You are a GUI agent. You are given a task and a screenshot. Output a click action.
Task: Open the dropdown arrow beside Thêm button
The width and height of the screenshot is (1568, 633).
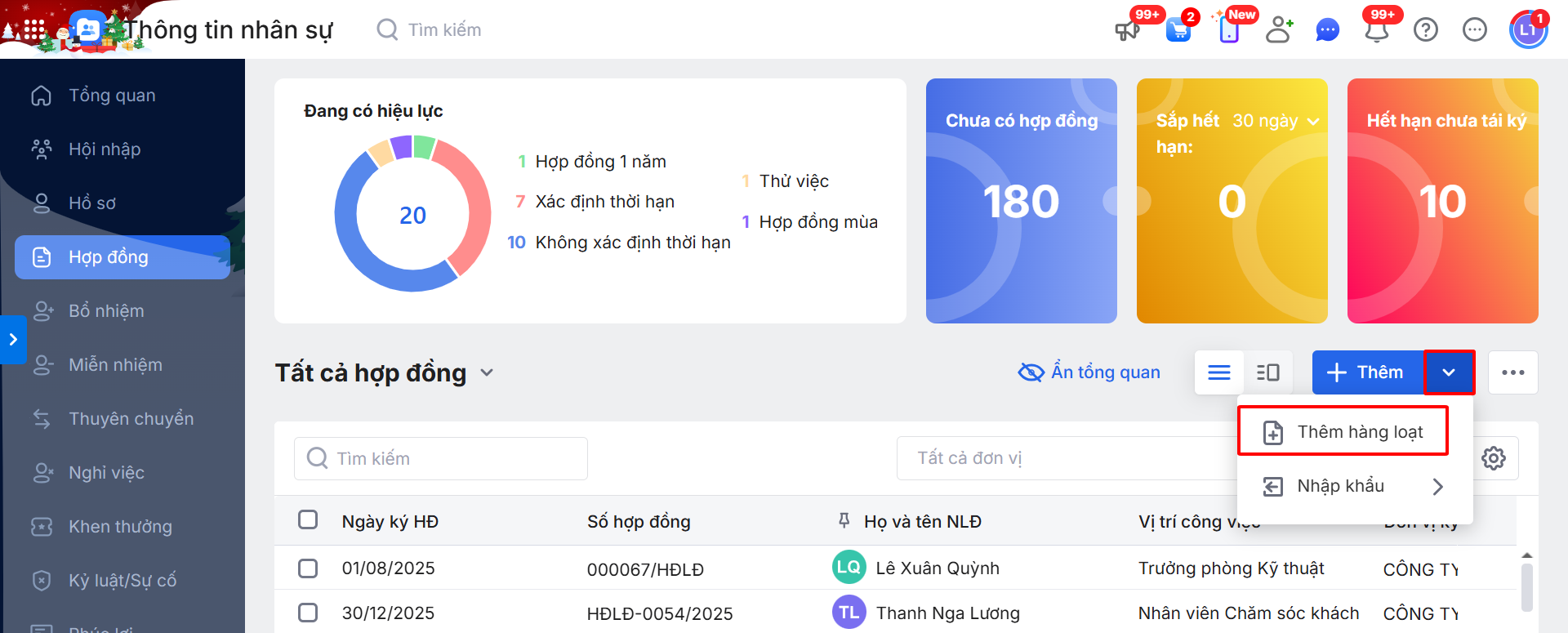[1450, 372]
